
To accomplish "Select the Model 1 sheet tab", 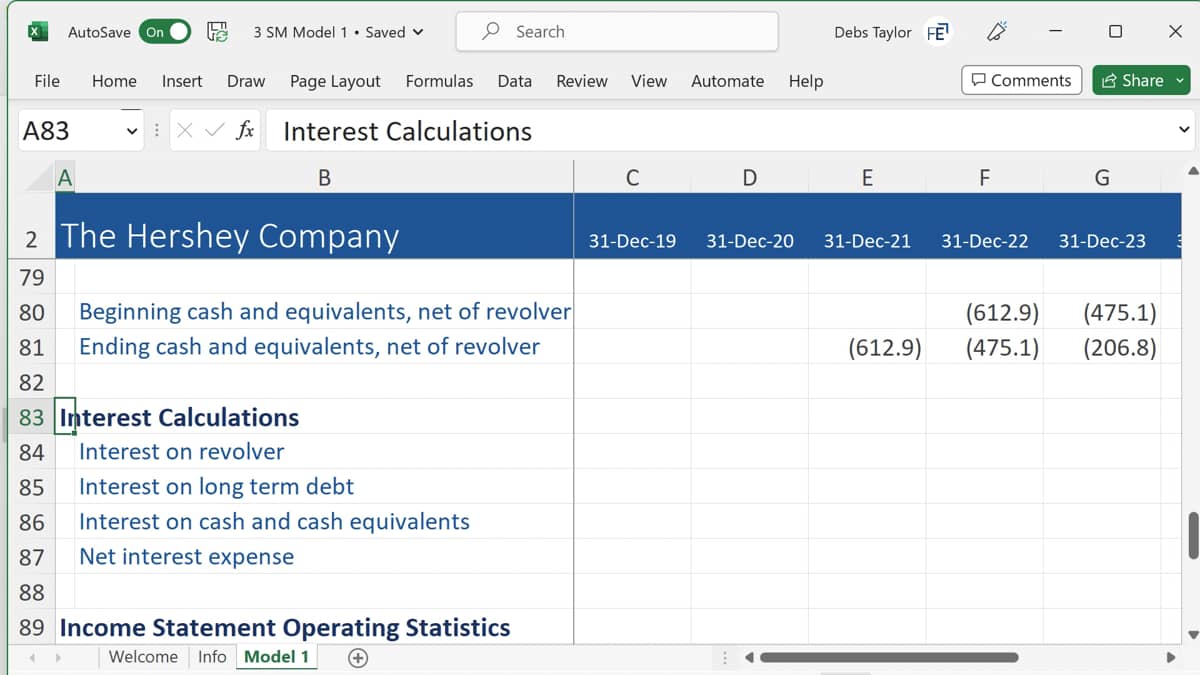I will 276,657.
